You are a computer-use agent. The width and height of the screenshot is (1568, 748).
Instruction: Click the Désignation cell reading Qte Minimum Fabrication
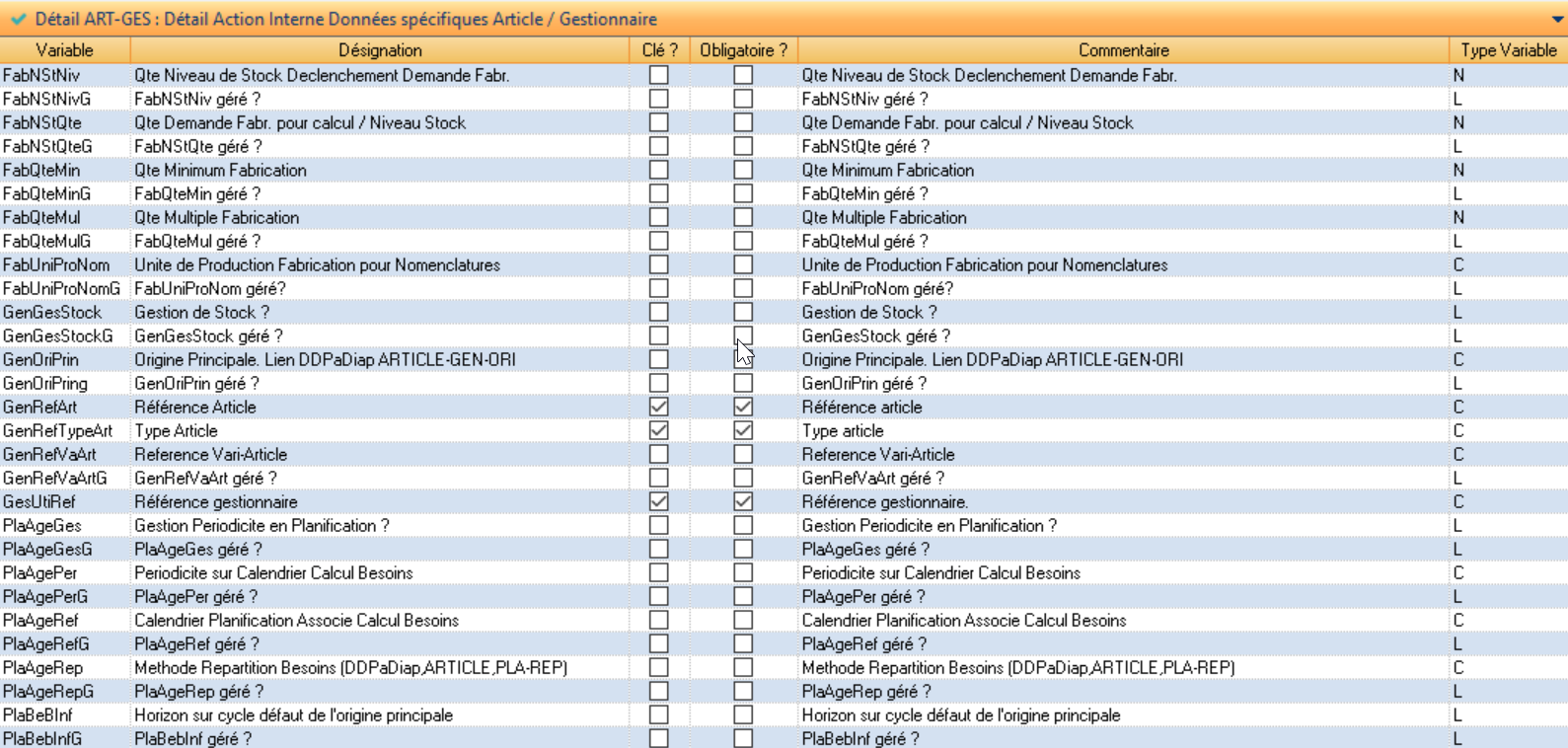220,170
